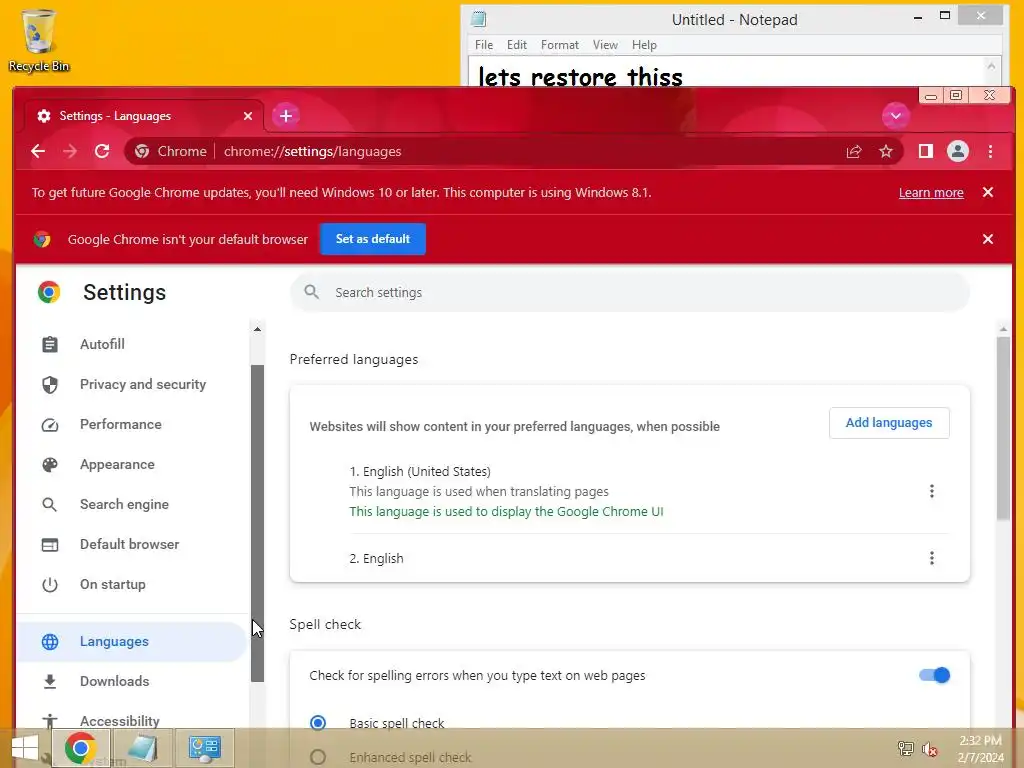Click the Chrome site info icon in address bar
The image size is (1024, 768).
142,152
